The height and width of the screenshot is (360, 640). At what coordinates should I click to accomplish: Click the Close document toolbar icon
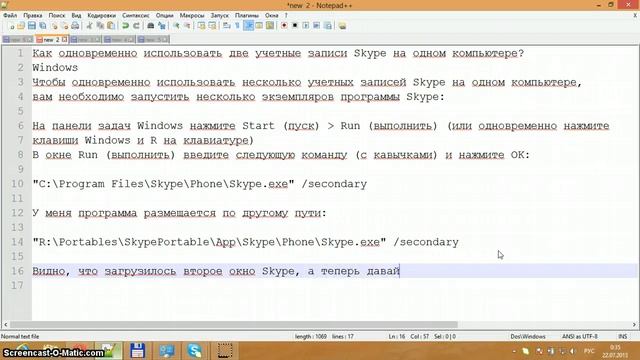click(x=54, y=26)
